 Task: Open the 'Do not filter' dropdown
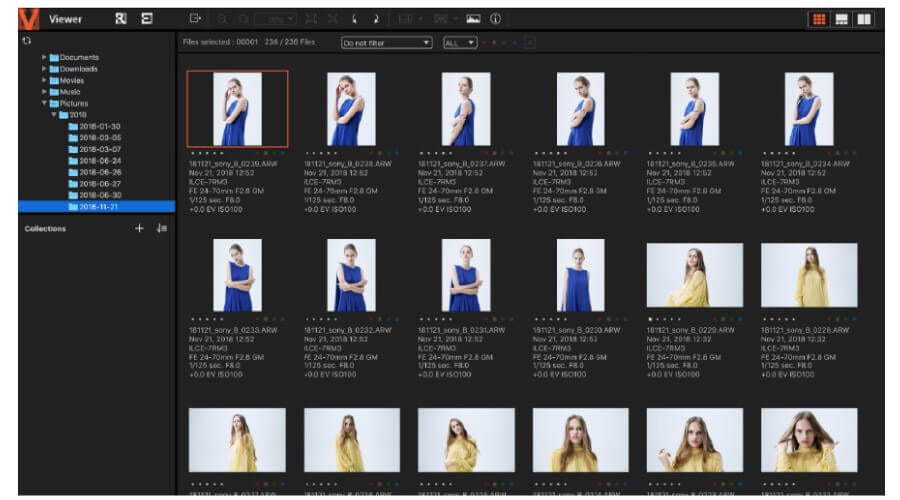(x=386, y=42)
